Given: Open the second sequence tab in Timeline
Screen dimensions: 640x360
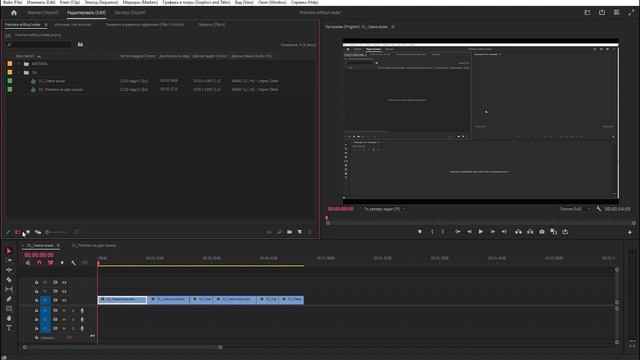Looking at the screenshot, I should [94, 246].
